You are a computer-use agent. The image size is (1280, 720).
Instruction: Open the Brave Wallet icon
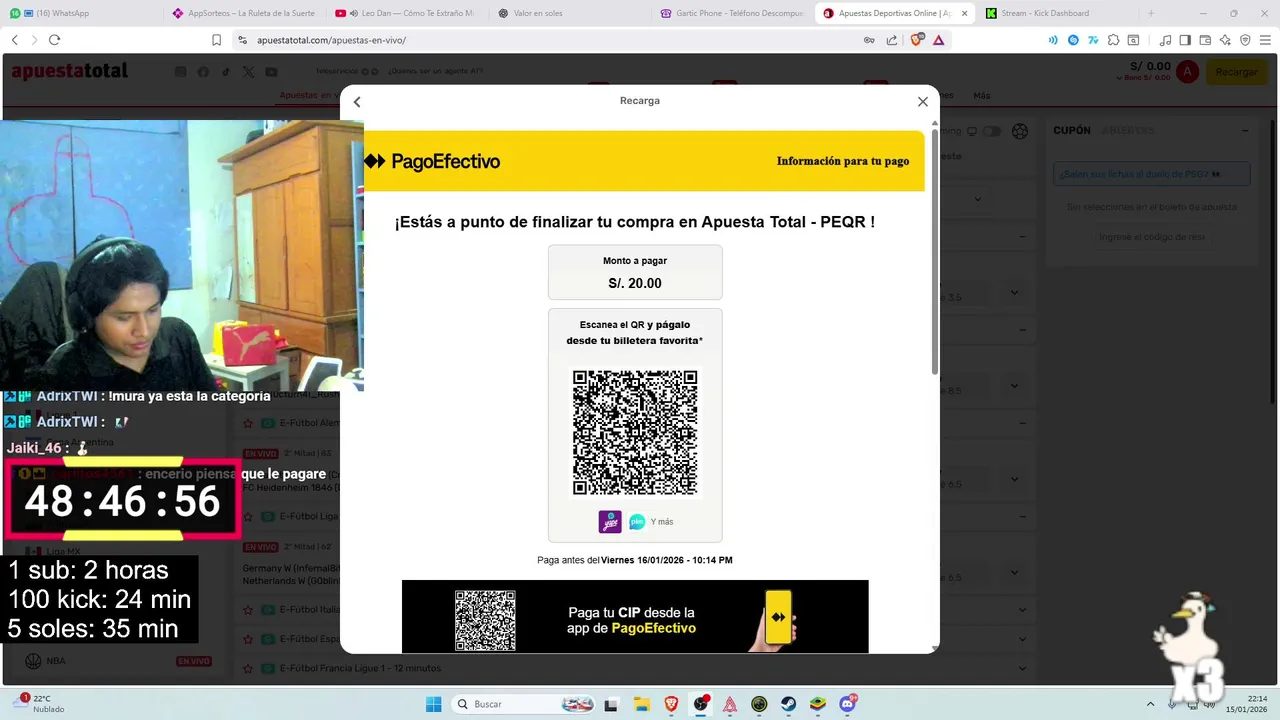(x=1205, y=40)
